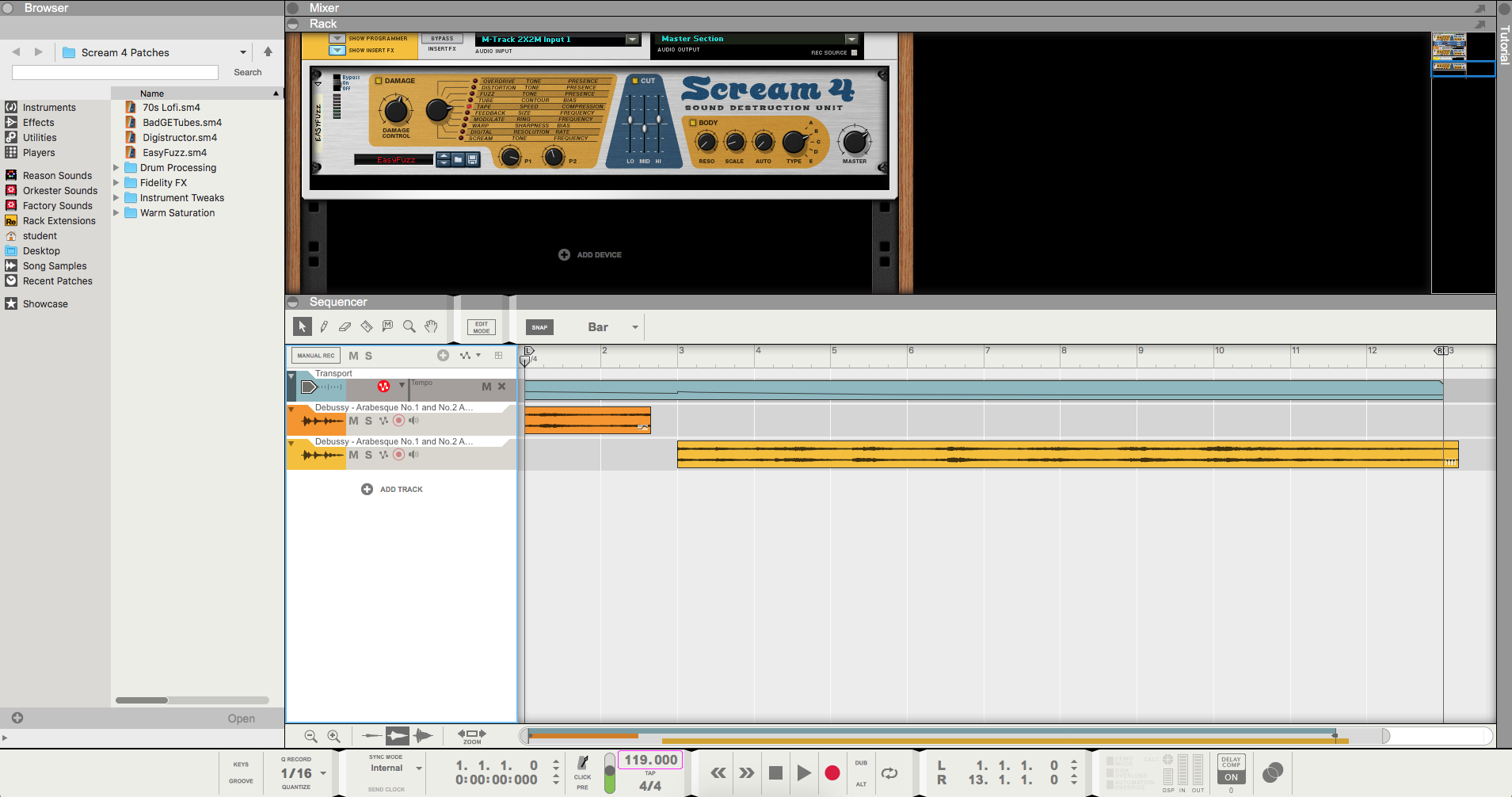The image size is (1512, 797).
Task: Open Players in the browser sidebar
Action: click(30, 153)
